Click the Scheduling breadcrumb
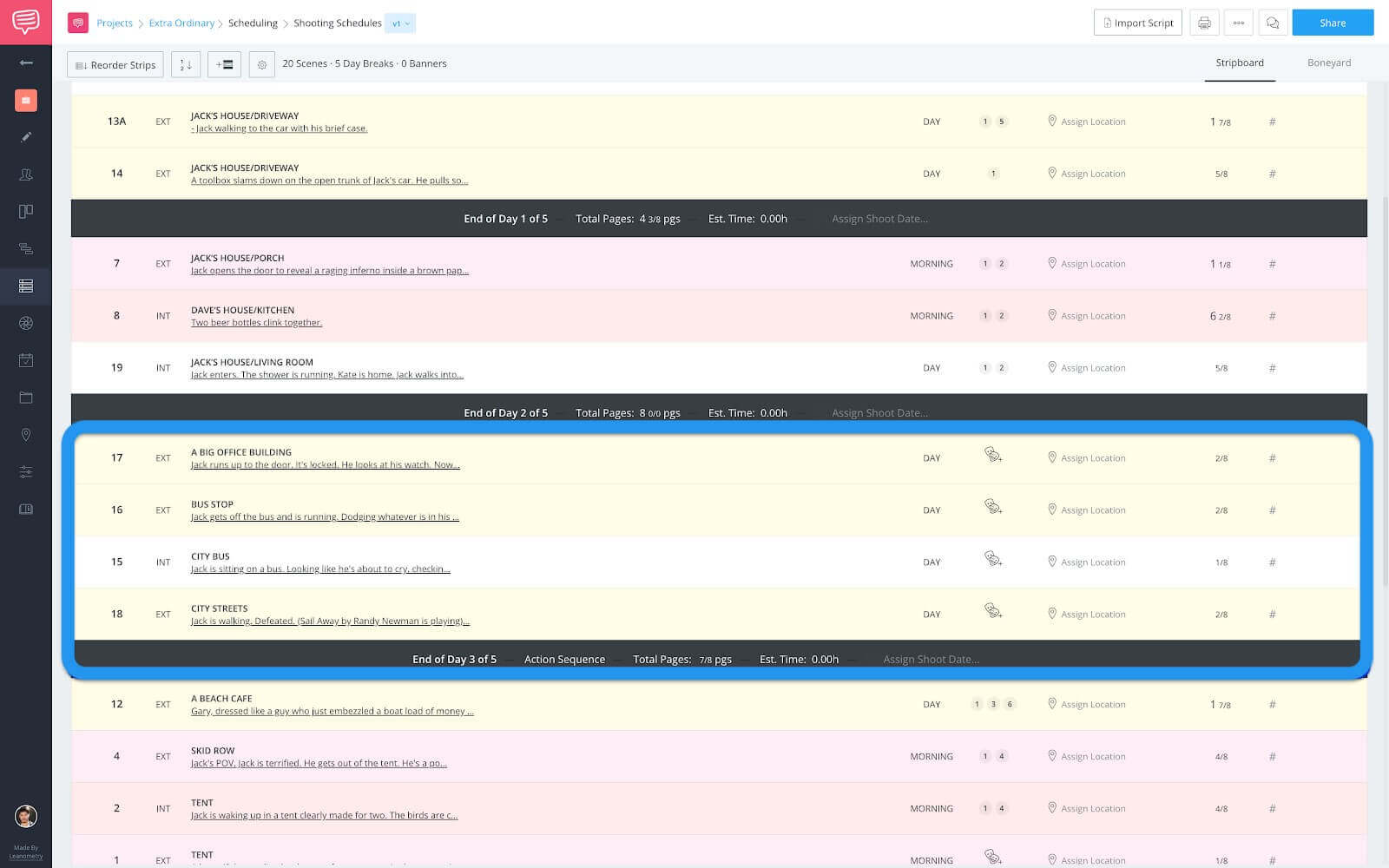The image size is (1389, 868). tap(253, 23)
